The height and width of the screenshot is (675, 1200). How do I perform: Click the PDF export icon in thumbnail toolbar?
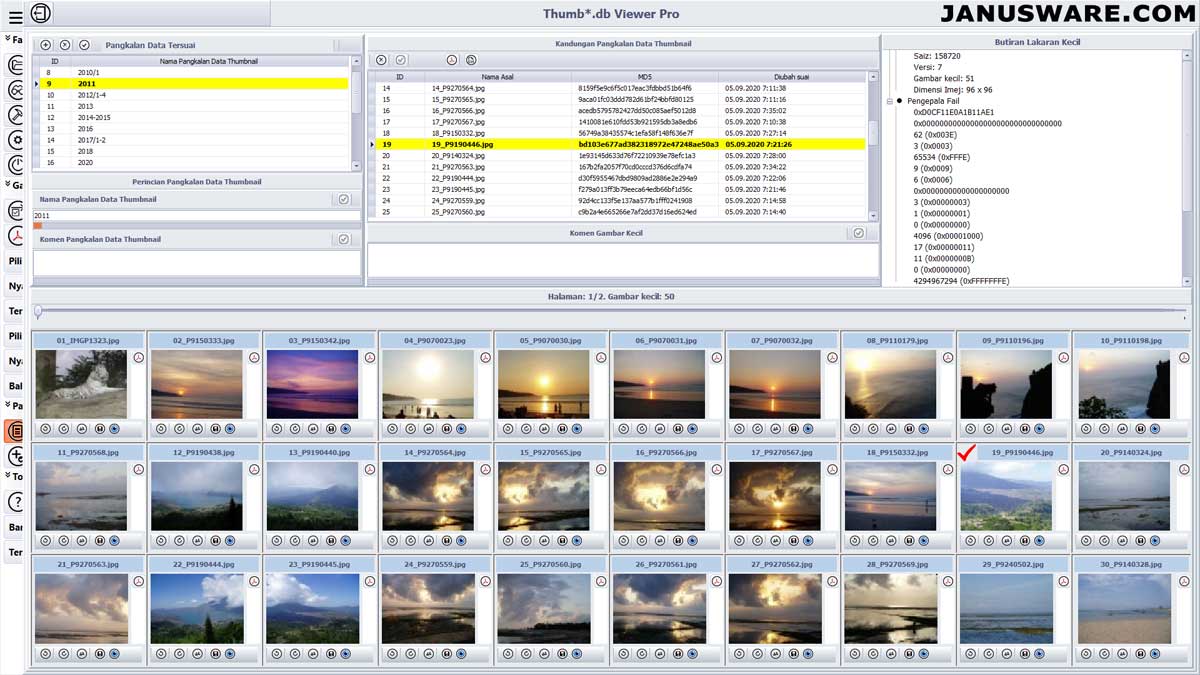coord(452,60)
